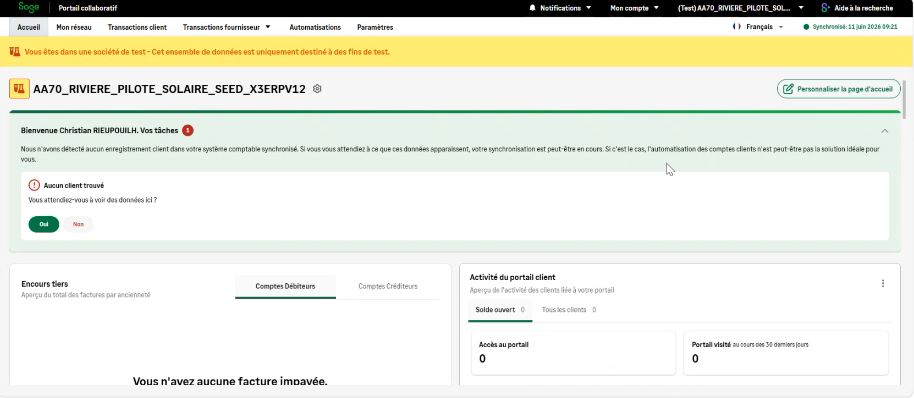Switch to Comptes Créditeurs tab
Viewport: 914px width, 398px height.
388,286
